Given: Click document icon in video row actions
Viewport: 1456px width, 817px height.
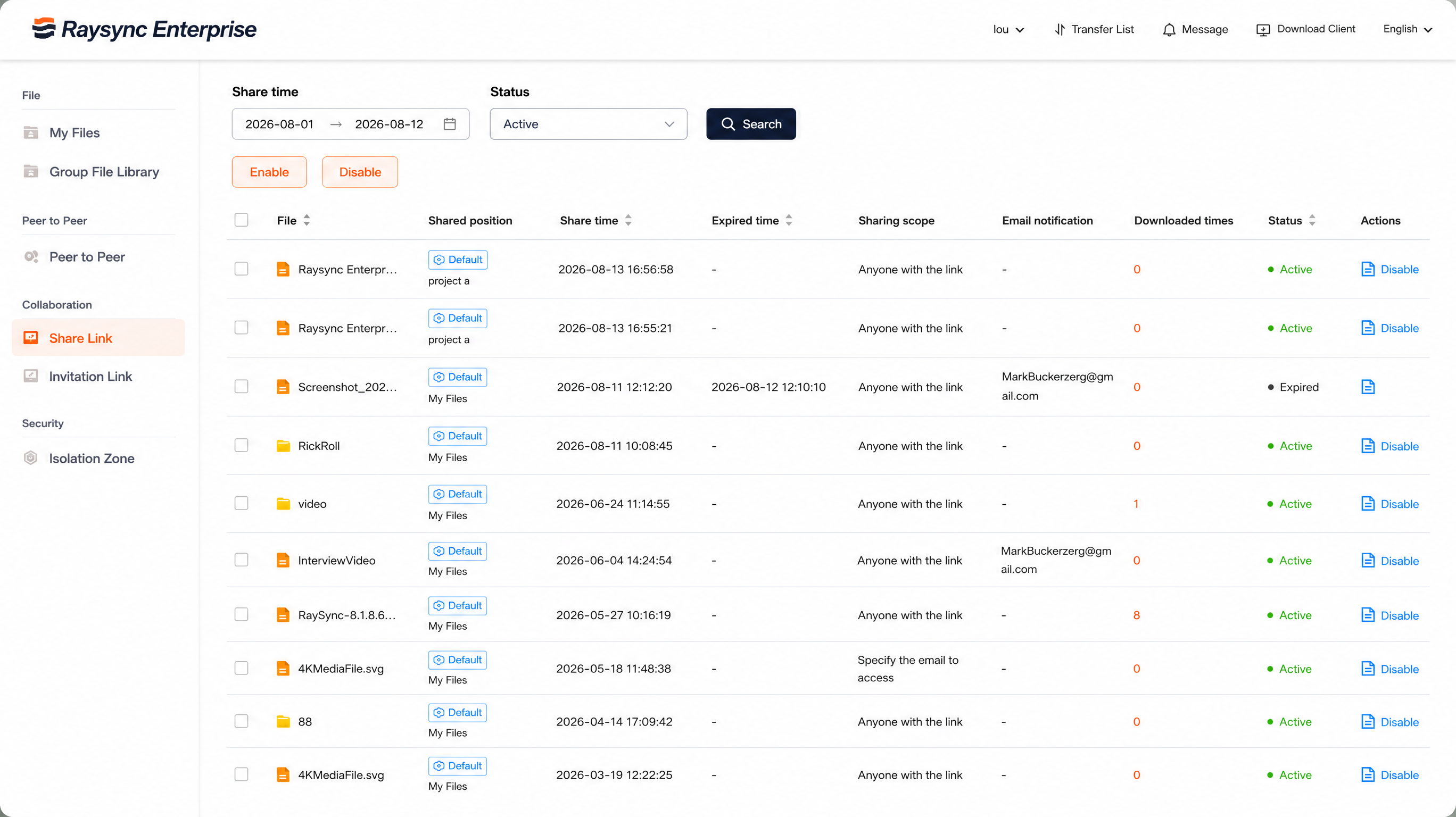Looking at the screenshot, I should click(1368, 503).
